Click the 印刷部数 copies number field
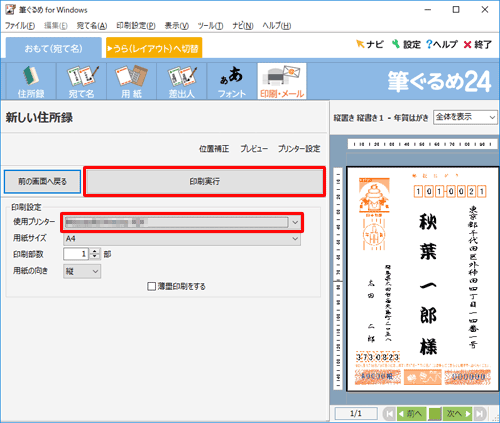This screenshot has height=423, width=500. click(76, 254)
